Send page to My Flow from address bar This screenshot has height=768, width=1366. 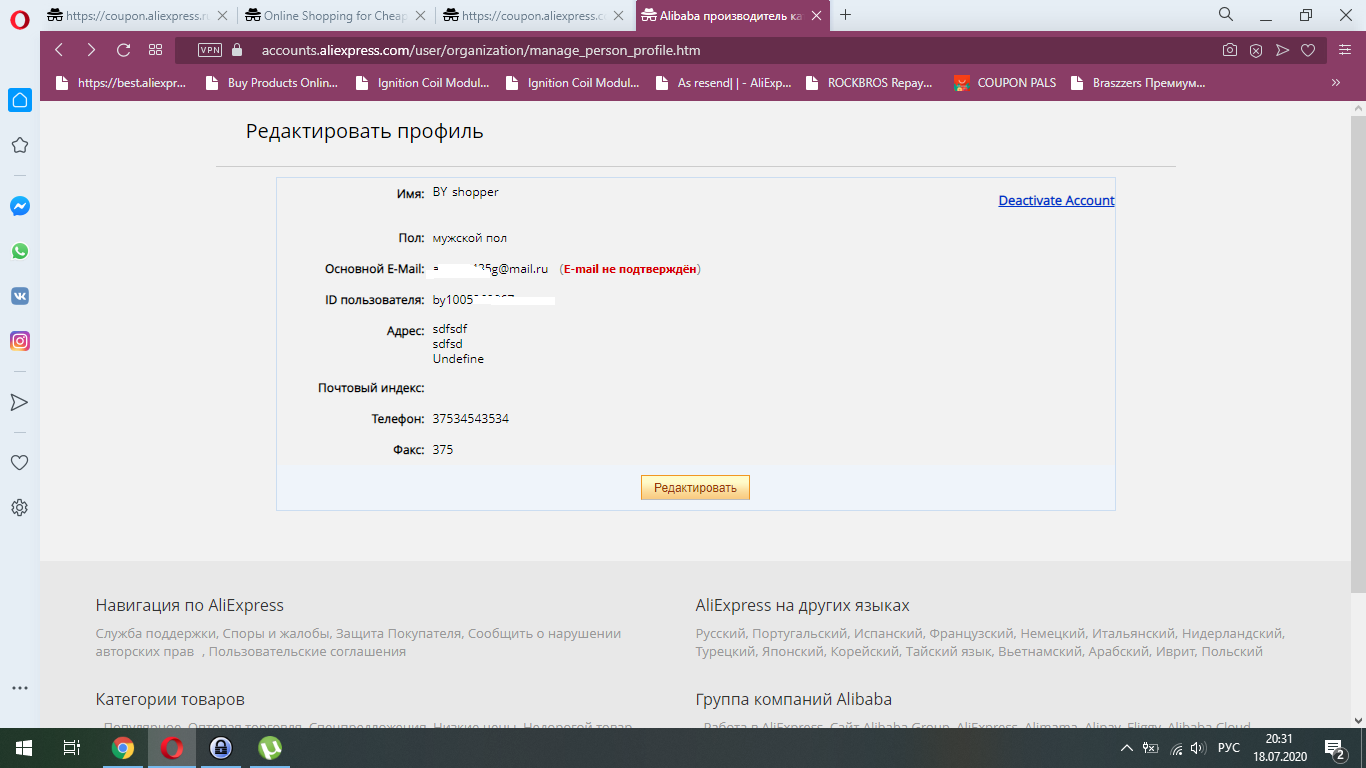click(1282, 50)
